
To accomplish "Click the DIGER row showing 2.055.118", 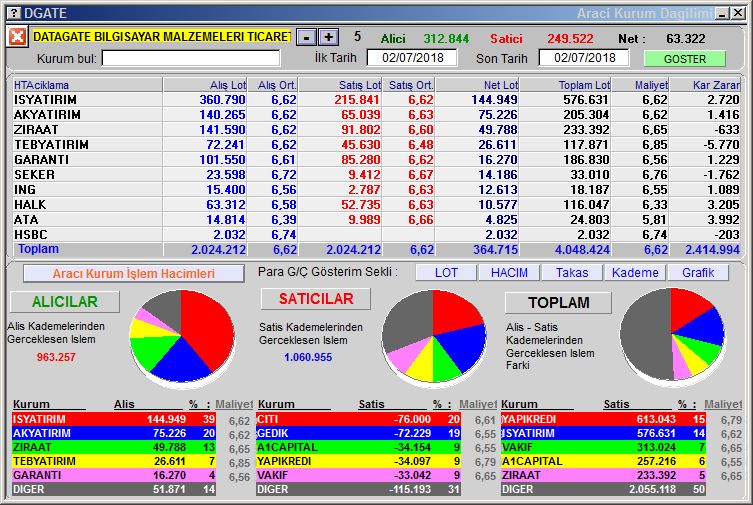I will (x=603, y=489).
